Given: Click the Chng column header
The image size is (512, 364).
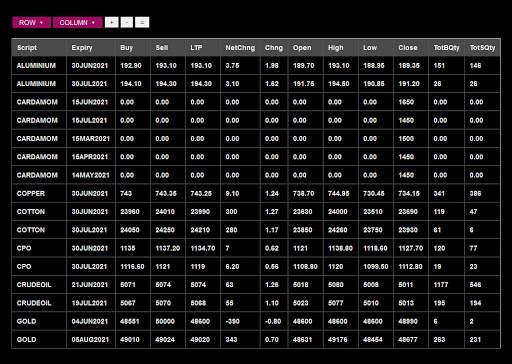Looking at the screenshot, I should [274, 48].
